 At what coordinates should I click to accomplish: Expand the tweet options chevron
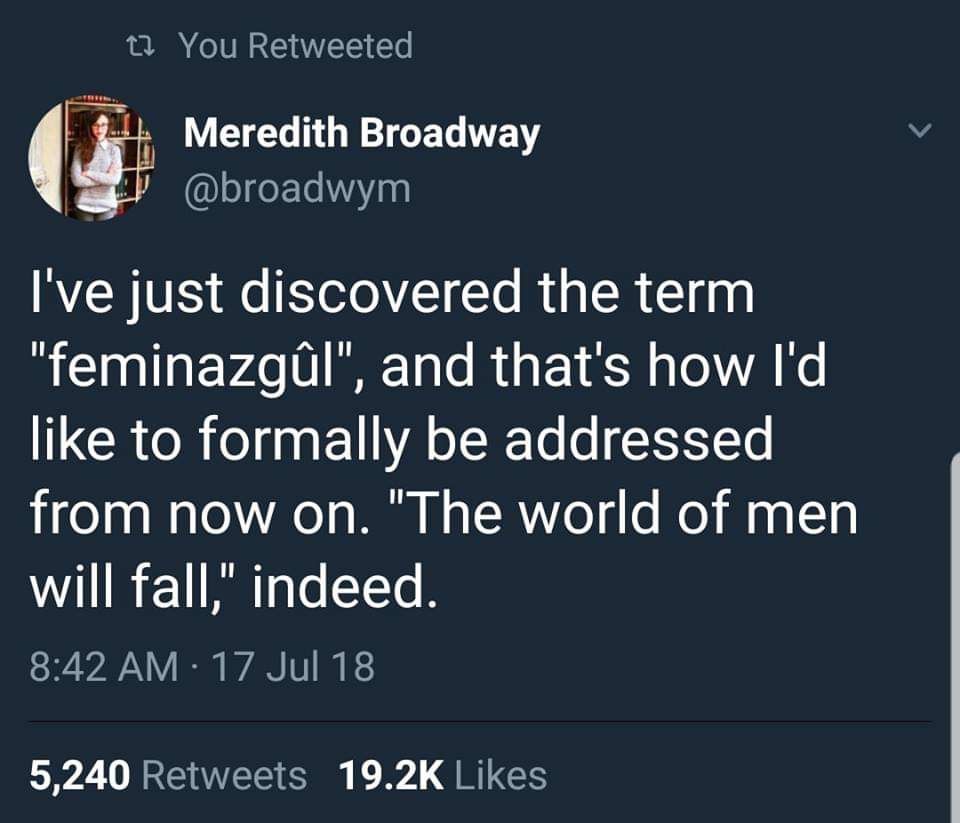coord(923,130)
